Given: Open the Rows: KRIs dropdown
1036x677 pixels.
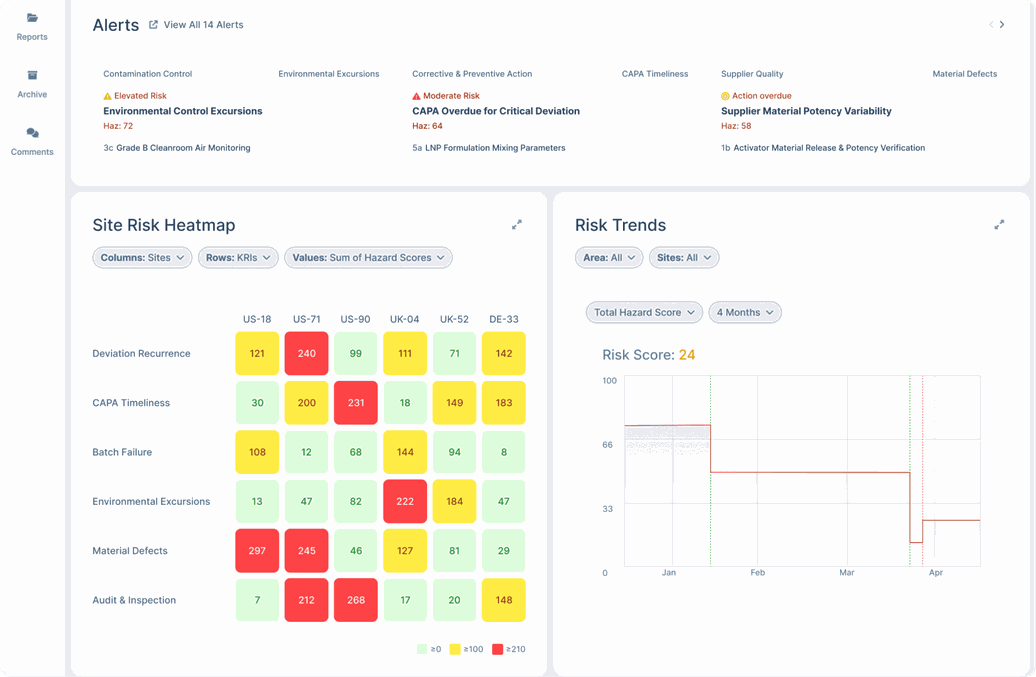Looking at the screenshot, I should [x=238, y=258].
